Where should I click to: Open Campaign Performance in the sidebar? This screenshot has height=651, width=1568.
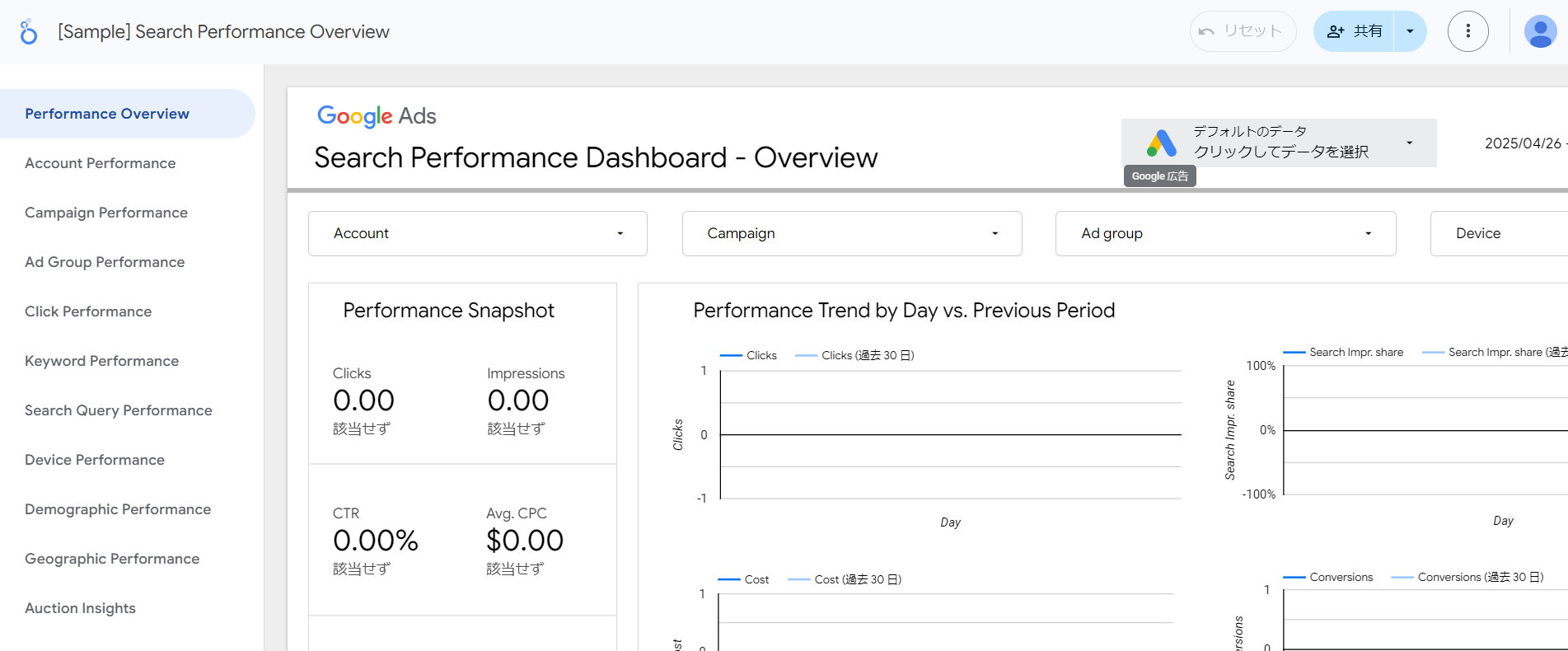tap(105, 213)
